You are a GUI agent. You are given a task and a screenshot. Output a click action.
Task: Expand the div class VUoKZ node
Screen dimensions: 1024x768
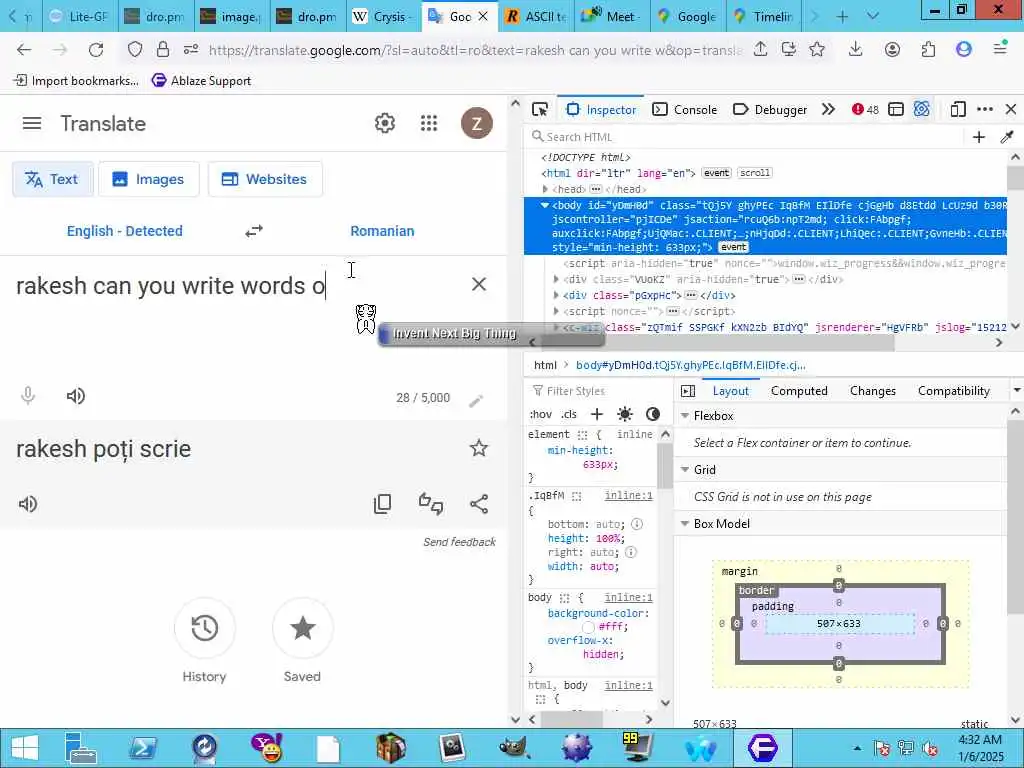(x=556, y=280)
